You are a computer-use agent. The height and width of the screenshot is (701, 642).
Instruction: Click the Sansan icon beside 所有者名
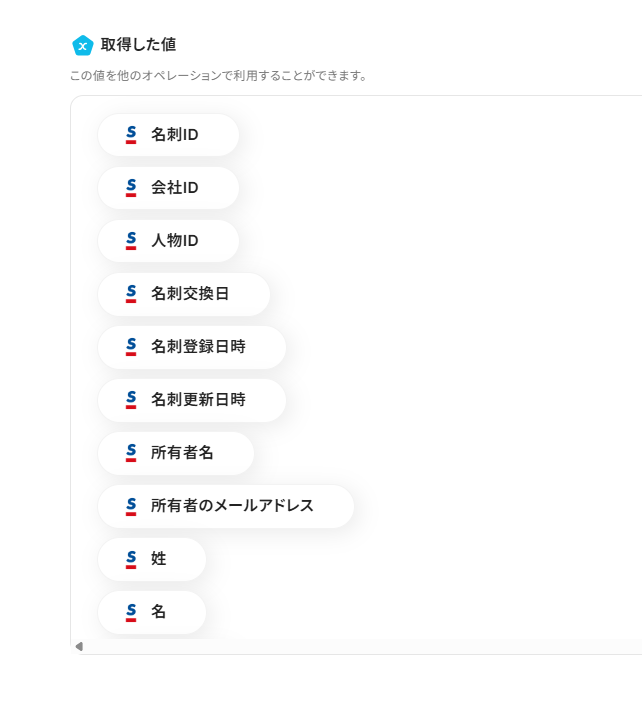tap(131, 453)
